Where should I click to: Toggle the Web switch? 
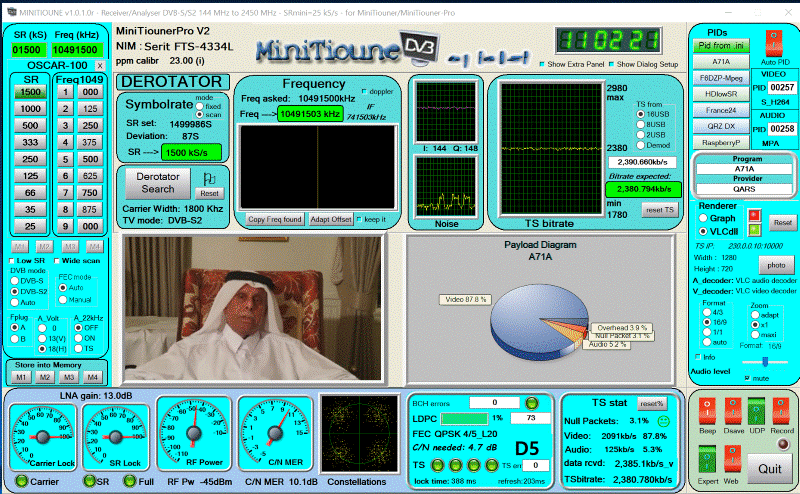point(732,459)
